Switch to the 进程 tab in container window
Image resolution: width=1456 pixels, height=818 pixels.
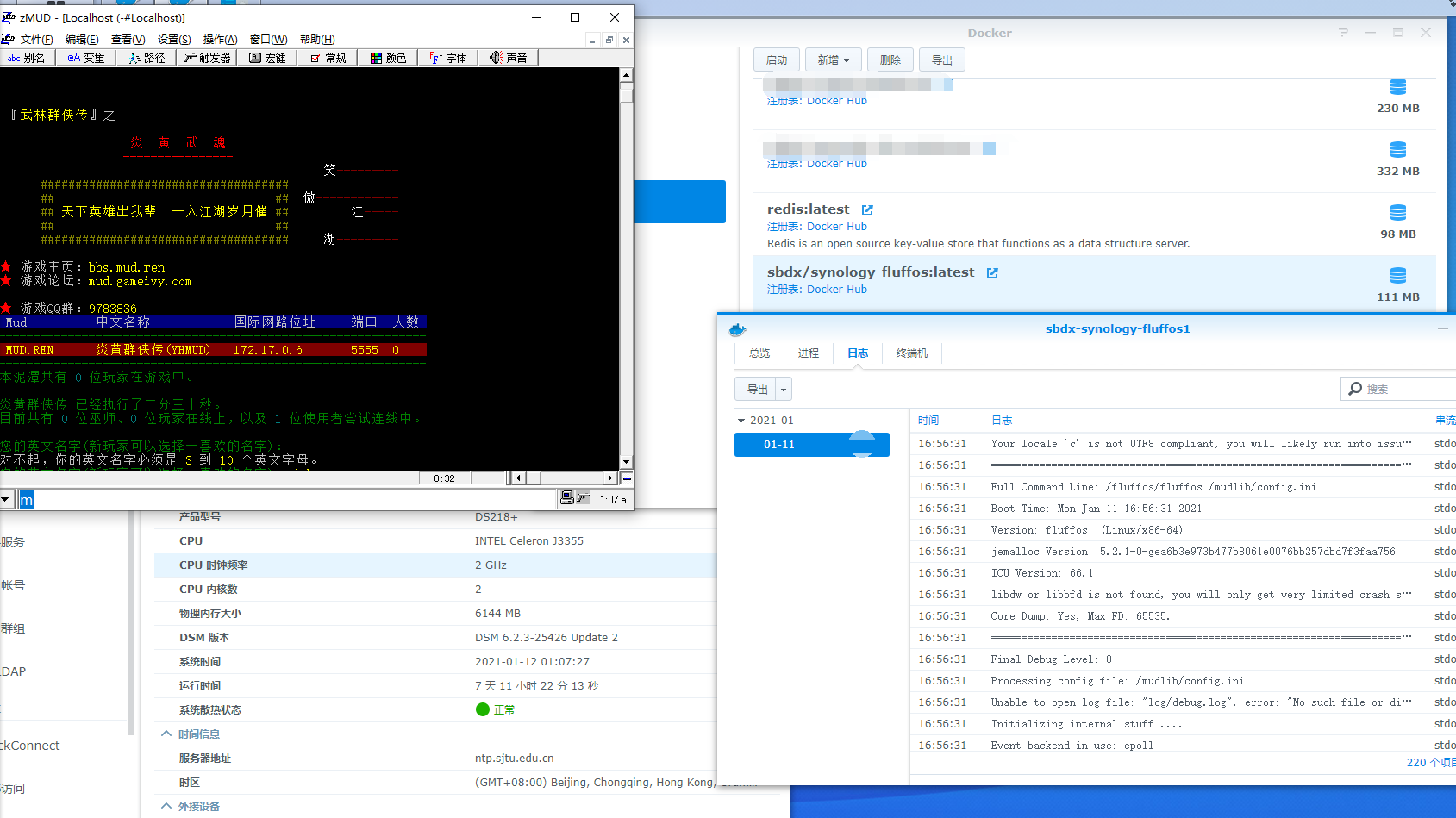(x=809, y=353)
